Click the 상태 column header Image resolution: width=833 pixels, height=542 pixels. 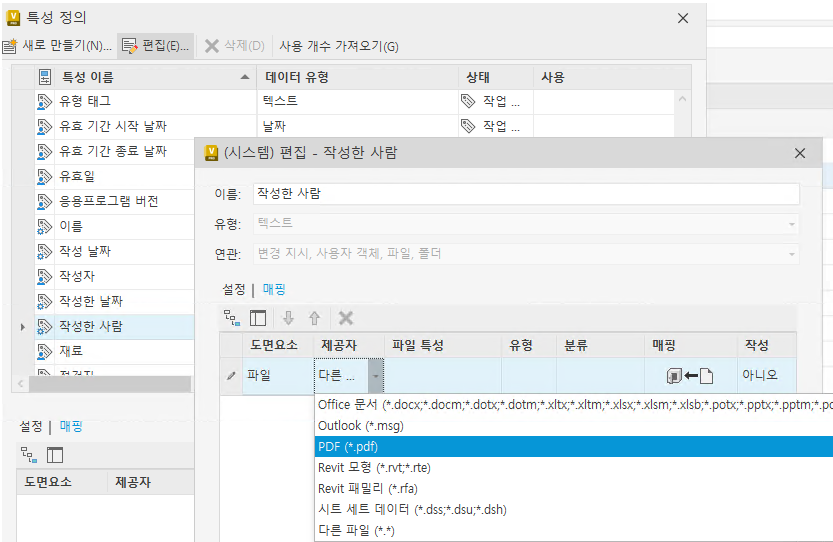(x=496, y=77)
